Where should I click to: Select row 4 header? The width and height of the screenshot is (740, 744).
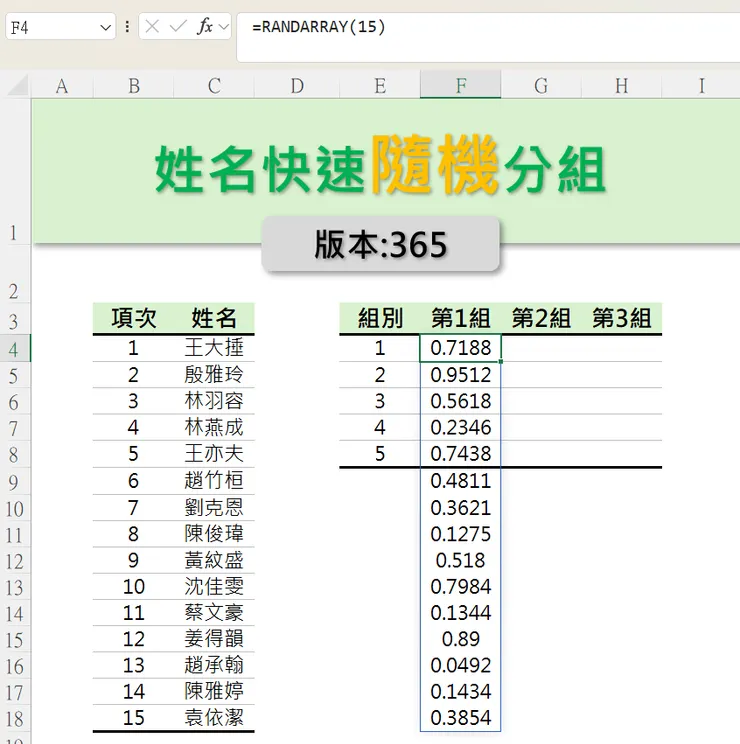click(x=15, y=348)
